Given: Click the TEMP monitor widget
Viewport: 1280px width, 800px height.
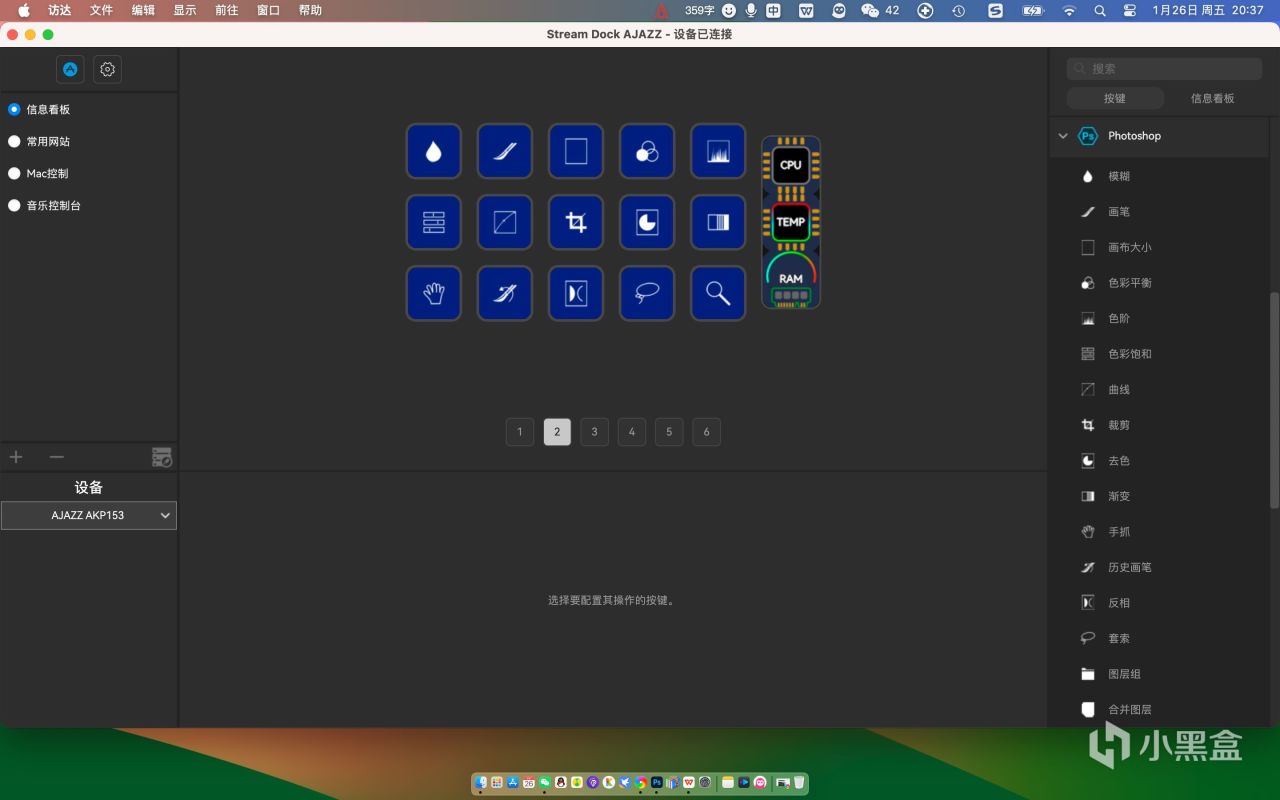Looking at the screenshot, I should 791,222.
